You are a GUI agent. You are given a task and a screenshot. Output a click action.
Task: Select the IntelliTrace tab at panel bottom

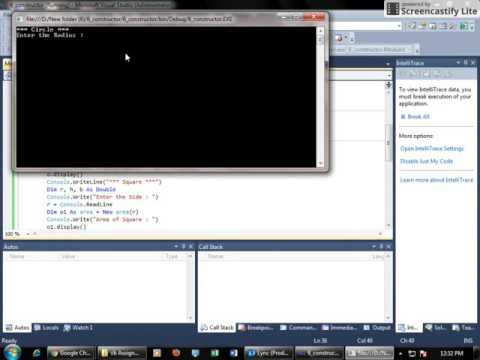click(x=408, y=328)
